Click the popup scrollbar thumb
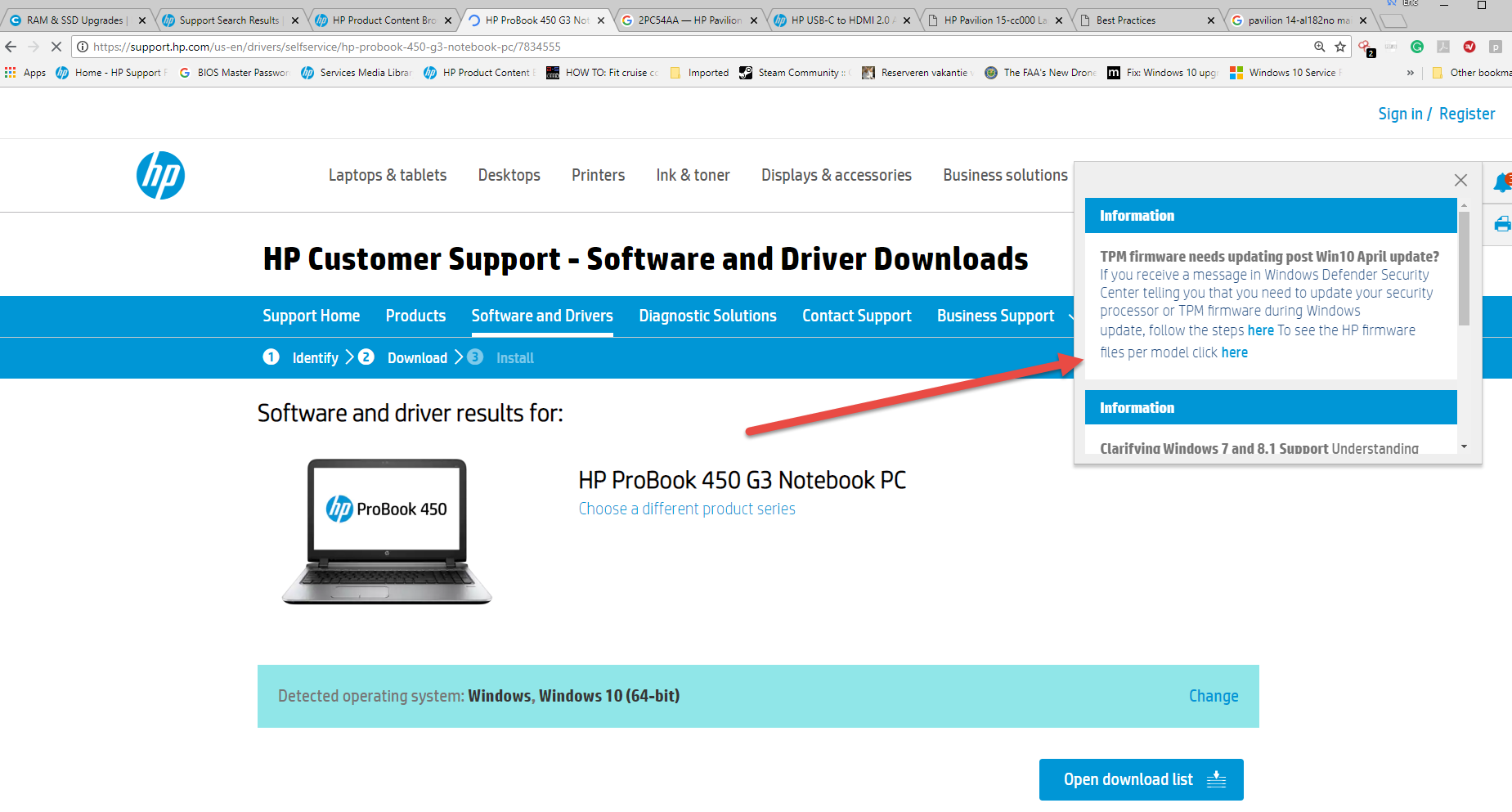Screen dimensions: 1512x812 coord(1464,268)
